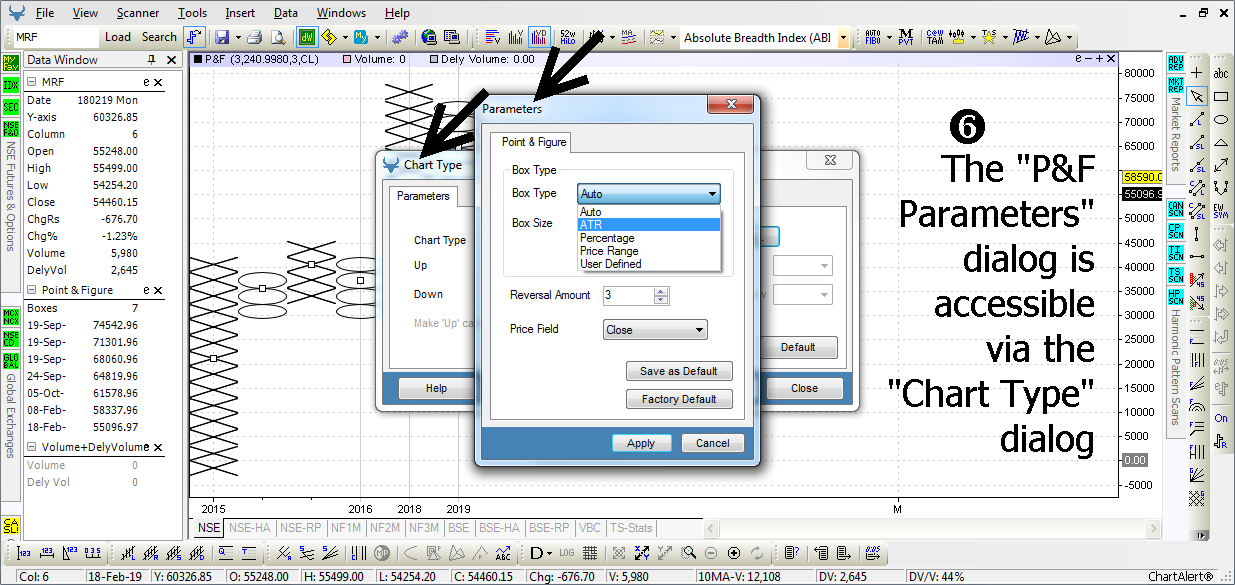This screenshot has width=1235, height=585.
Task: Click Factory Default button
Action: coord(679,399)
